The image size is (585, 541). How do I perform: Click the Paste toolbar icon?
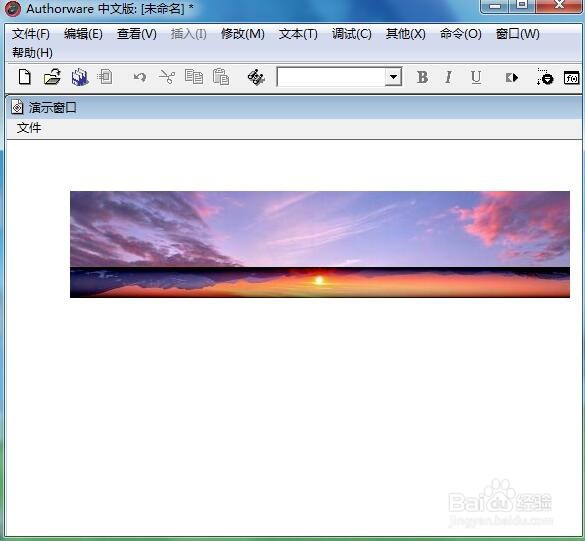221,77
